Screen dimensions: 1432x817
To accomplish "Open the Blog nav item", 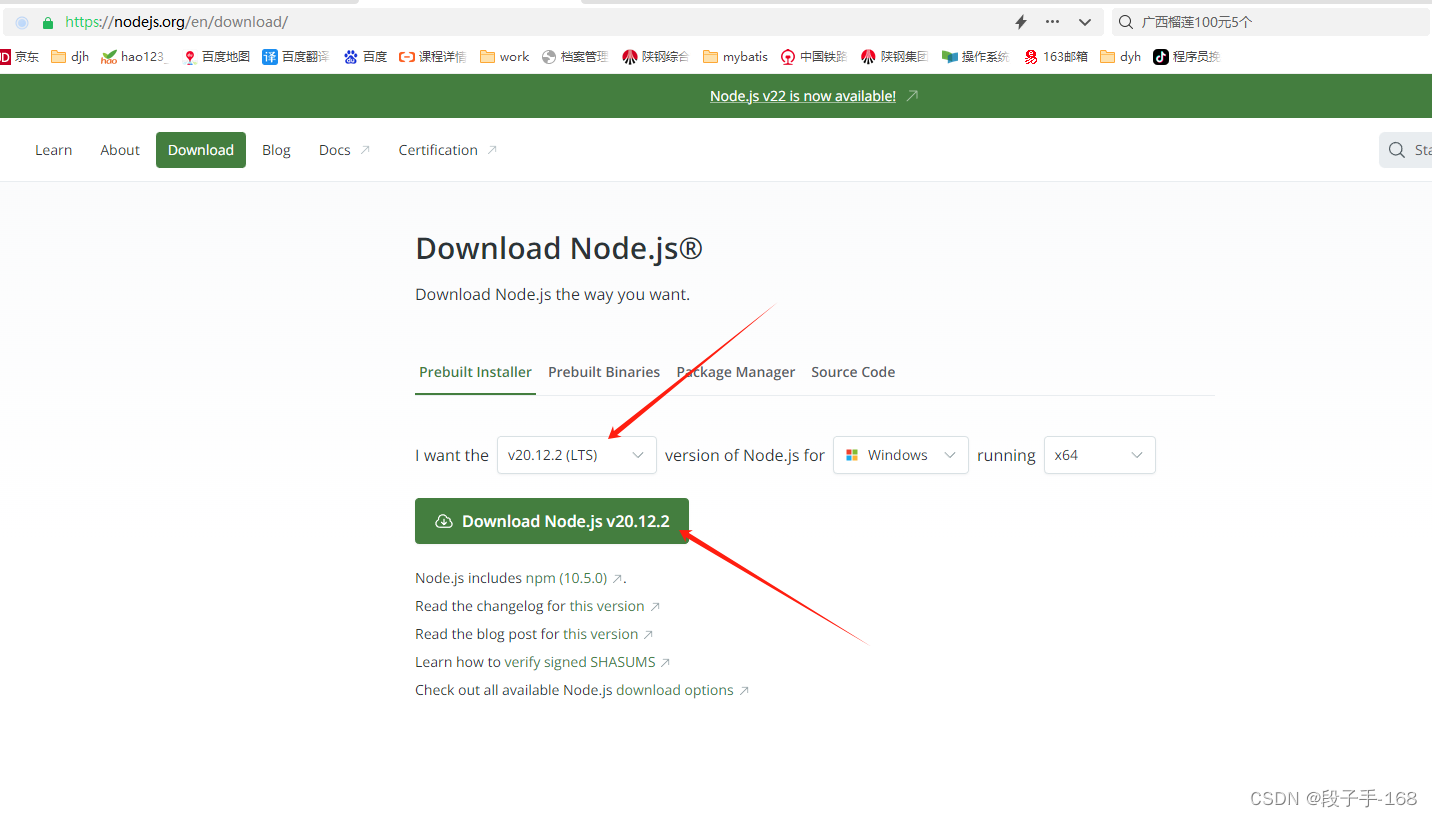I will coord(276,150).
